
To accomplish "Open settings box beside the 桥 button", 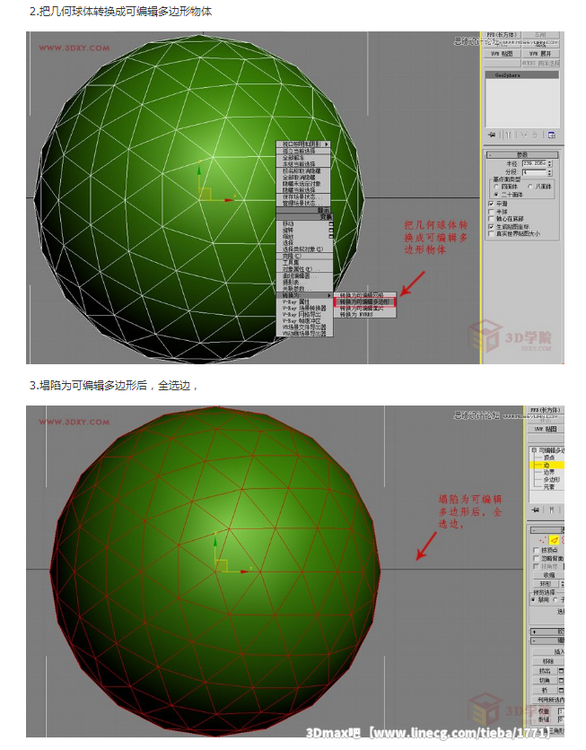I will point(561,690).
